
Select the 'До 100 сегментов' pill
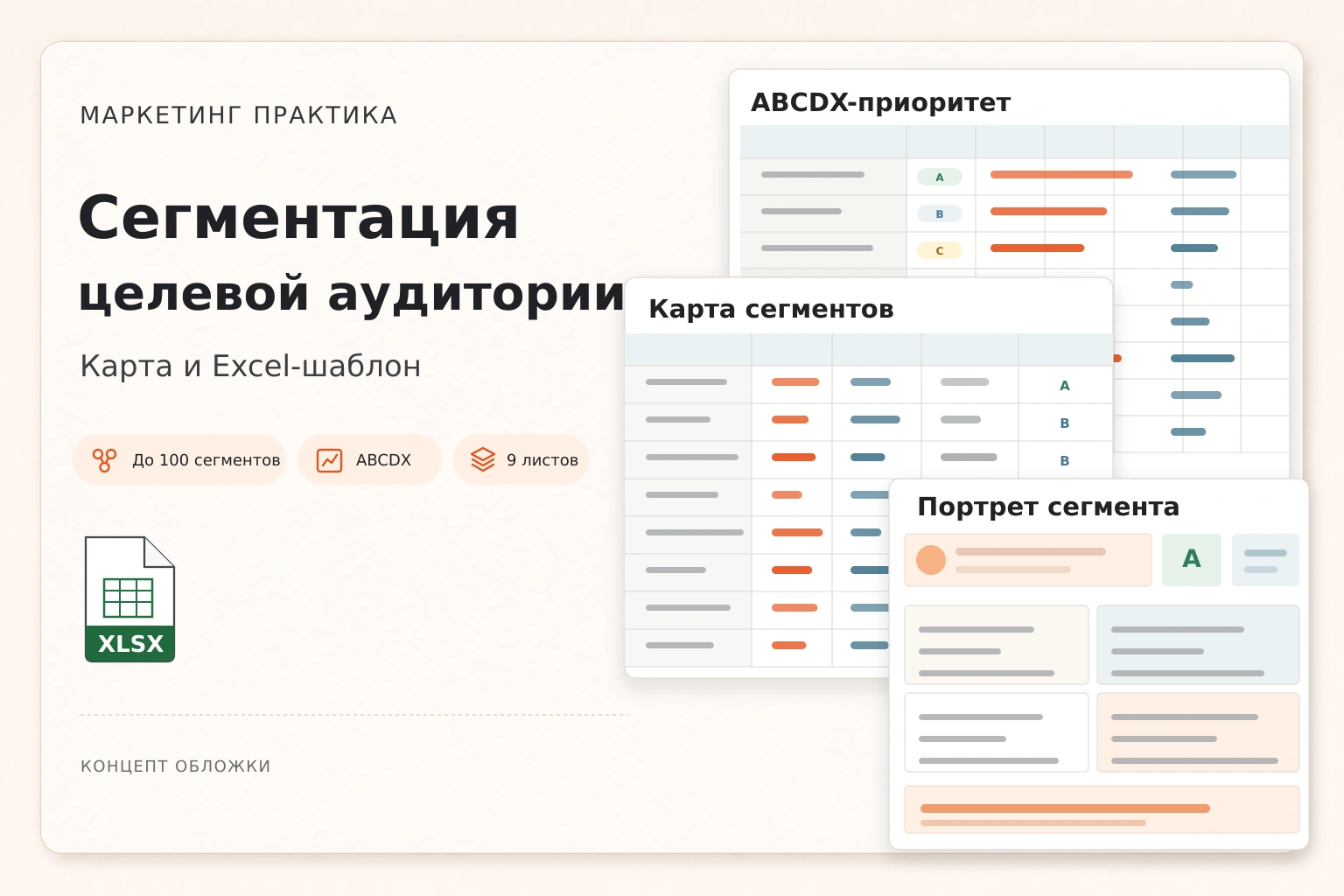(178, 459)
